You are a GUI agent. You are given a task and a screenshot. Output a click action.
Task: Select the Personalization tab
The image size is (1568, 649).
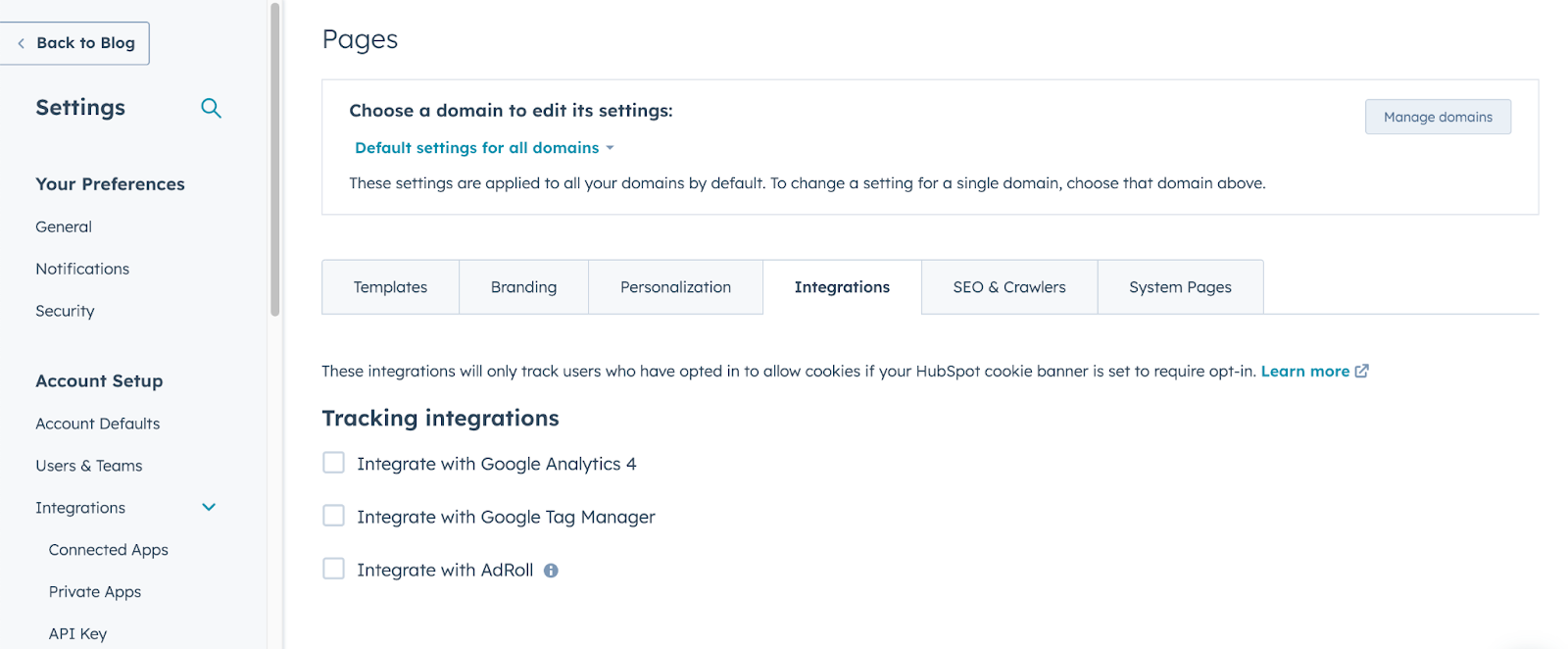[x=675, y=287]
